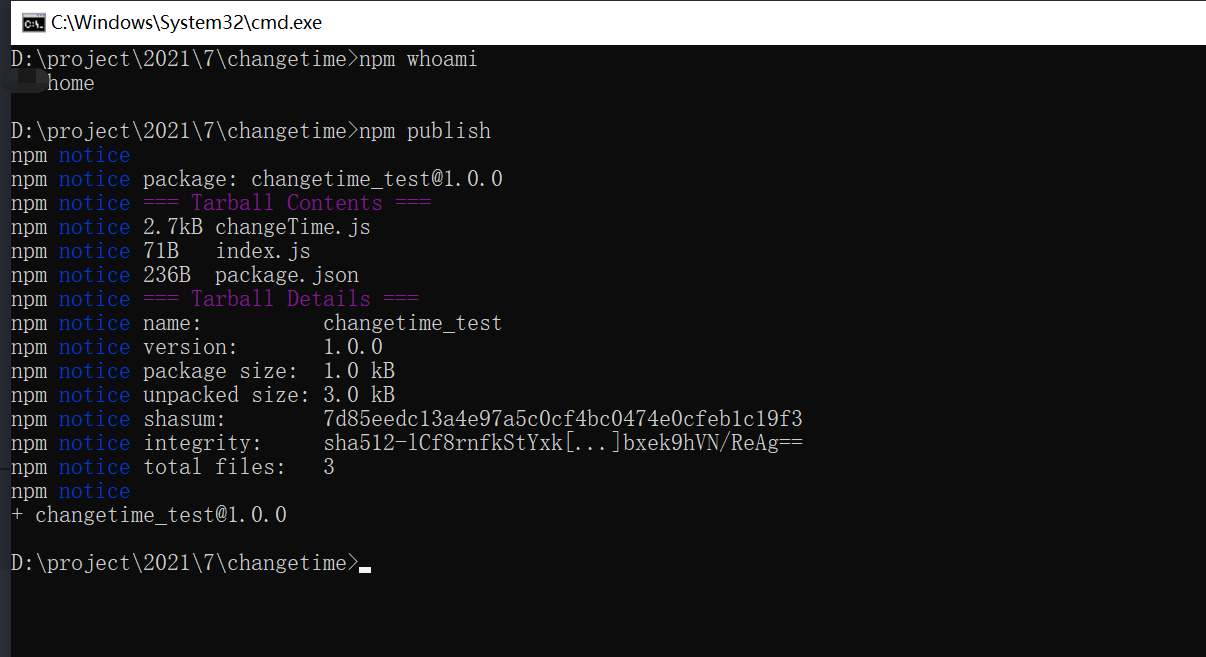The width and height of the screenshot is (1206, 657).
Task: Click the '+ changetime_test@1.0.0' result line
Action: coord(149,516)
